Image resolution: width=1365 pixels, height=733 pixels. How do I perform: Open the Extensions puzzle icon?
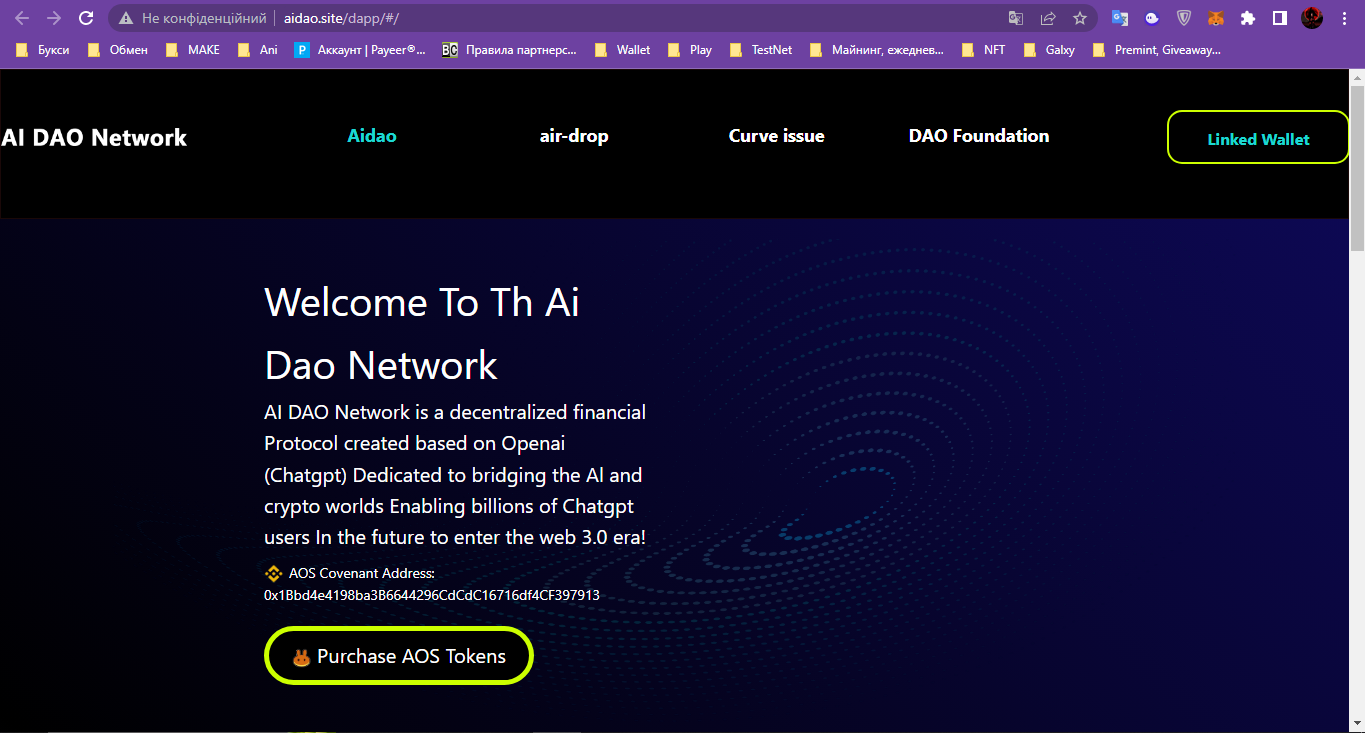tap(1247, 18)
